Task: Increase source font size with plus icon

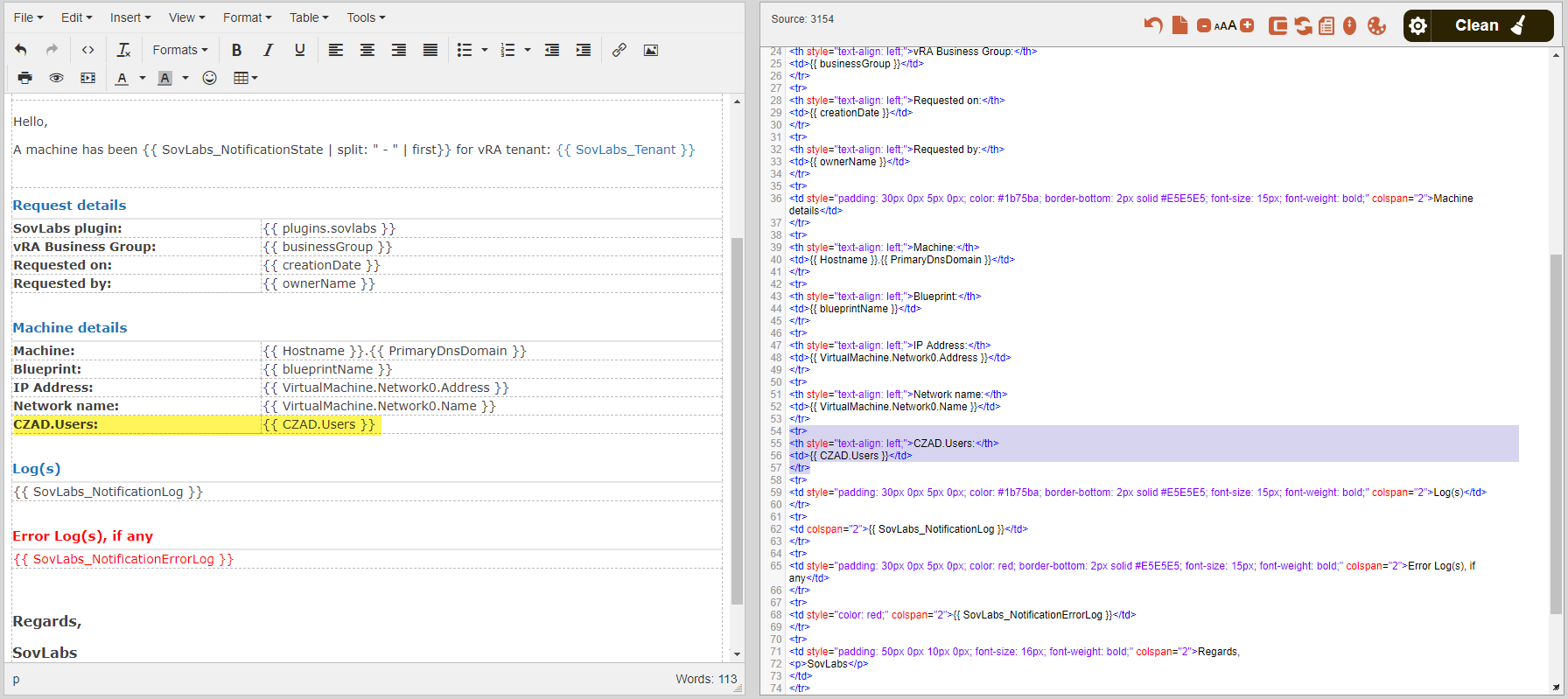Action: coord(1248,25)
